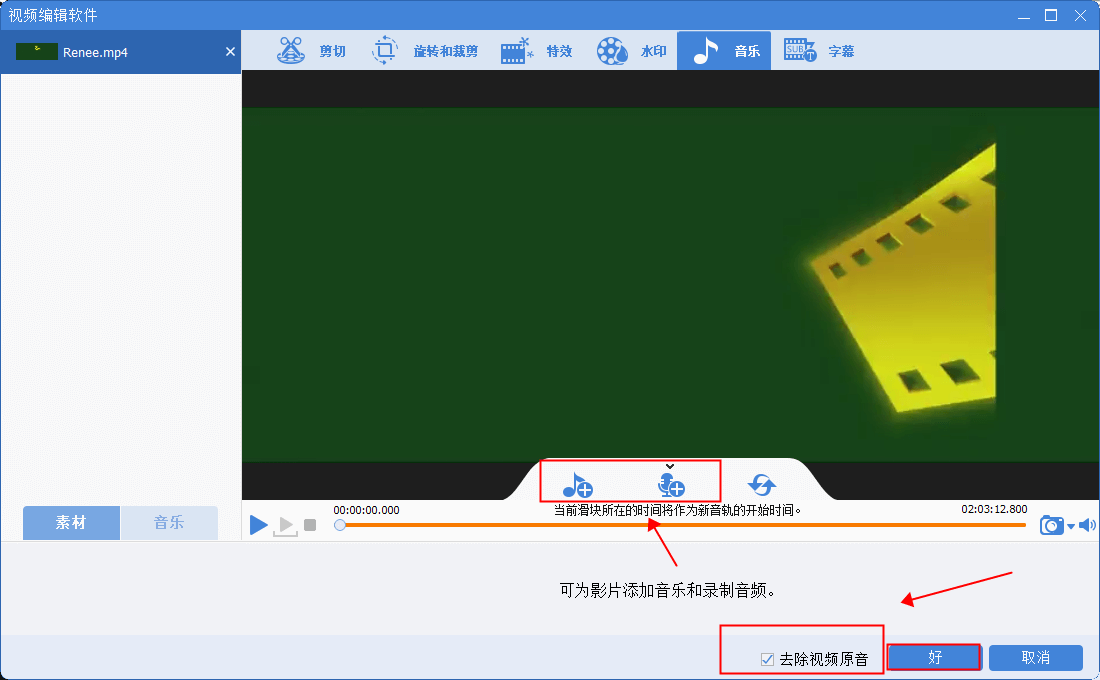Open the 字幕 subtitle tab
This screenshot has width=1100, height=680.
coord(819,51)
